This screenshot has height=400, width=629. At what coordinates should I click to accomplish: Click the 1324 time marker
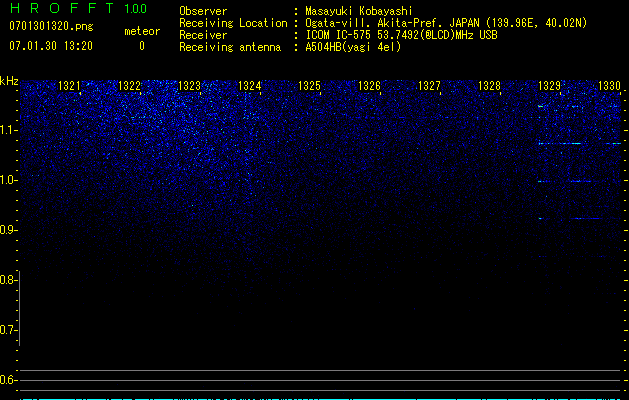tap(250, 86)
